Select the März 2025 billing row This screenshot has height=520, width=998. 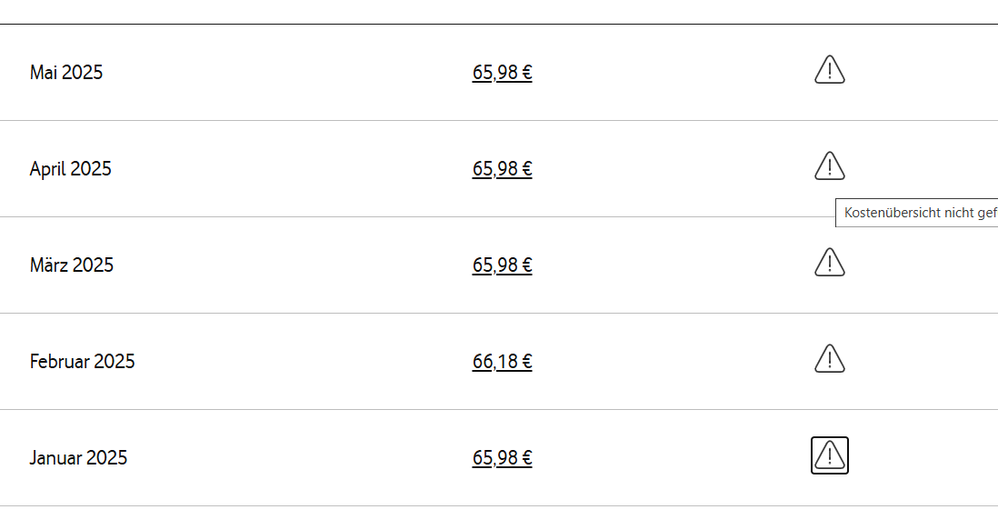300,265
